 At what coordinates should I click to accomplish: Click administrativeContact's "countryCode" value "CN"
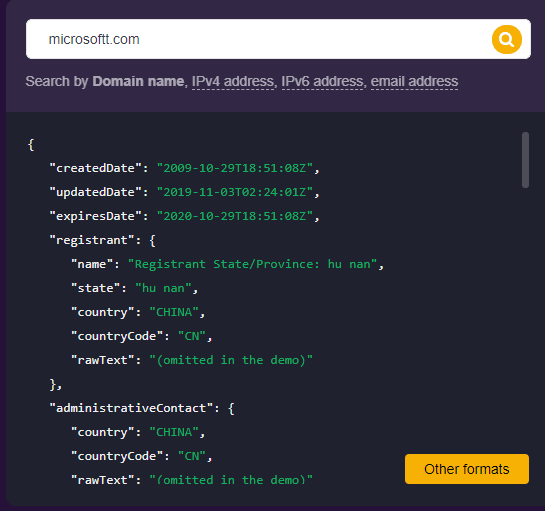click(192, 456)
